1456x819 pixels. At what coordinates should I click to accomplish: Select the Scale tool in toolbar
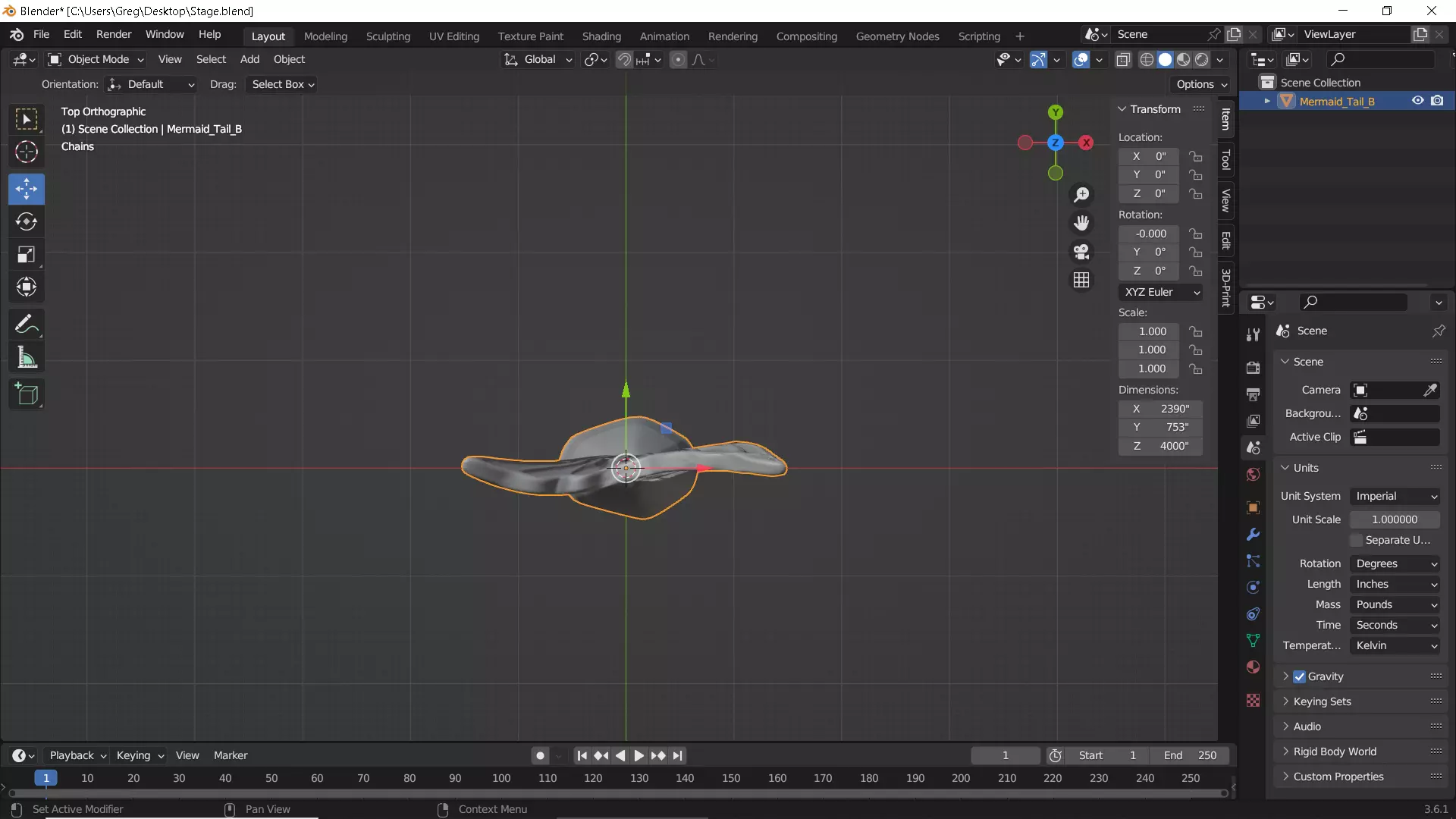(27, 255)
